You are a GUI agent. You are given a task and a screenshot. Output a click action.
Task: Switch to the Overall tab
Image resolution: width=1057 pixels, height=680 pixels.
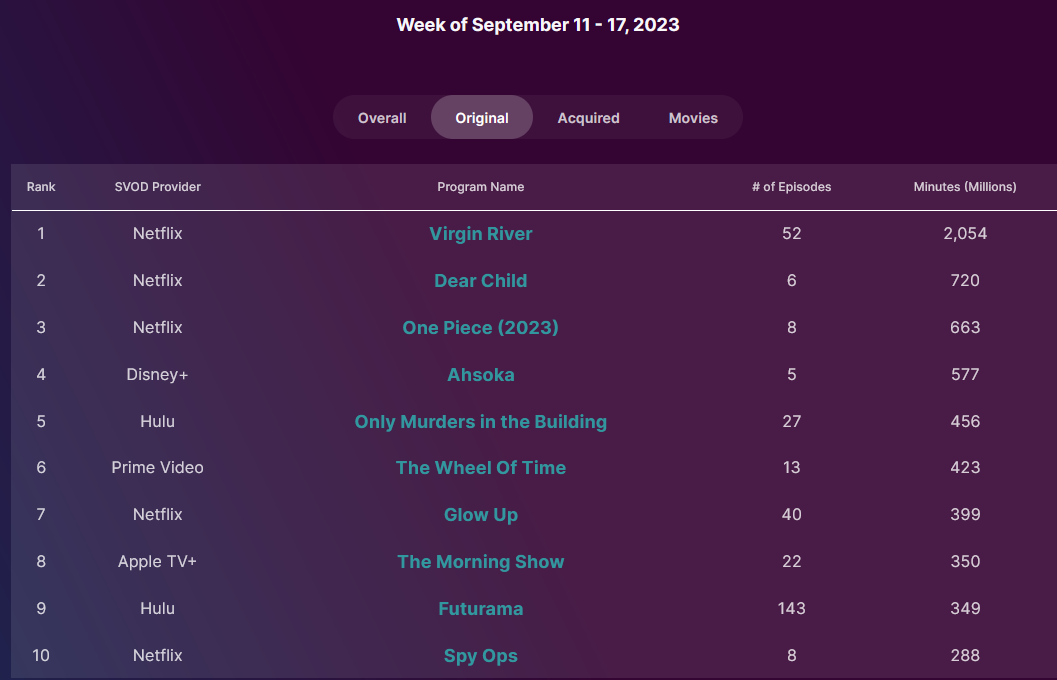pyautogui.click(x=382, y=118)
